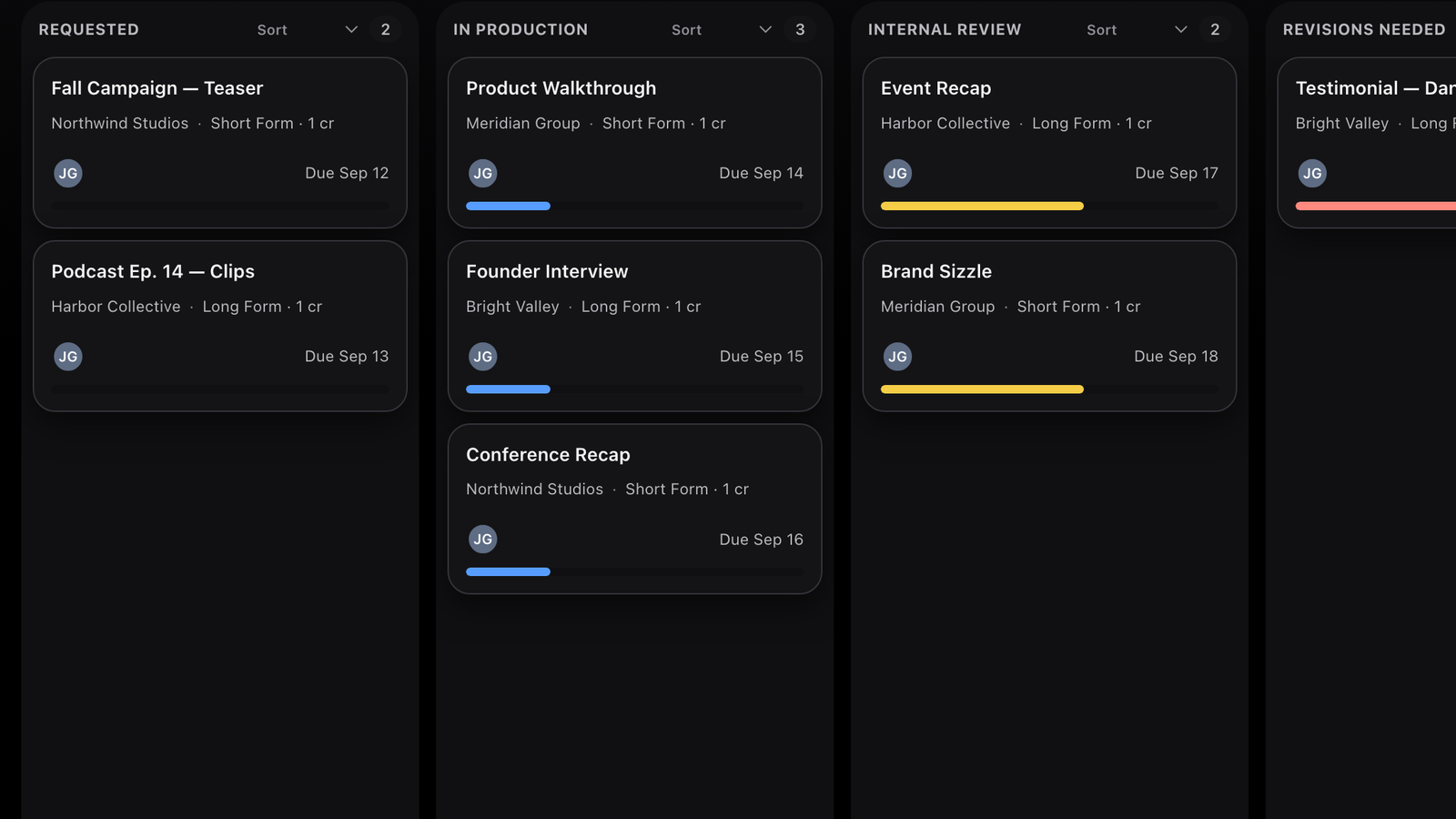Click Due Sep 16 on Conference Recap card

[x=762, y=540]
